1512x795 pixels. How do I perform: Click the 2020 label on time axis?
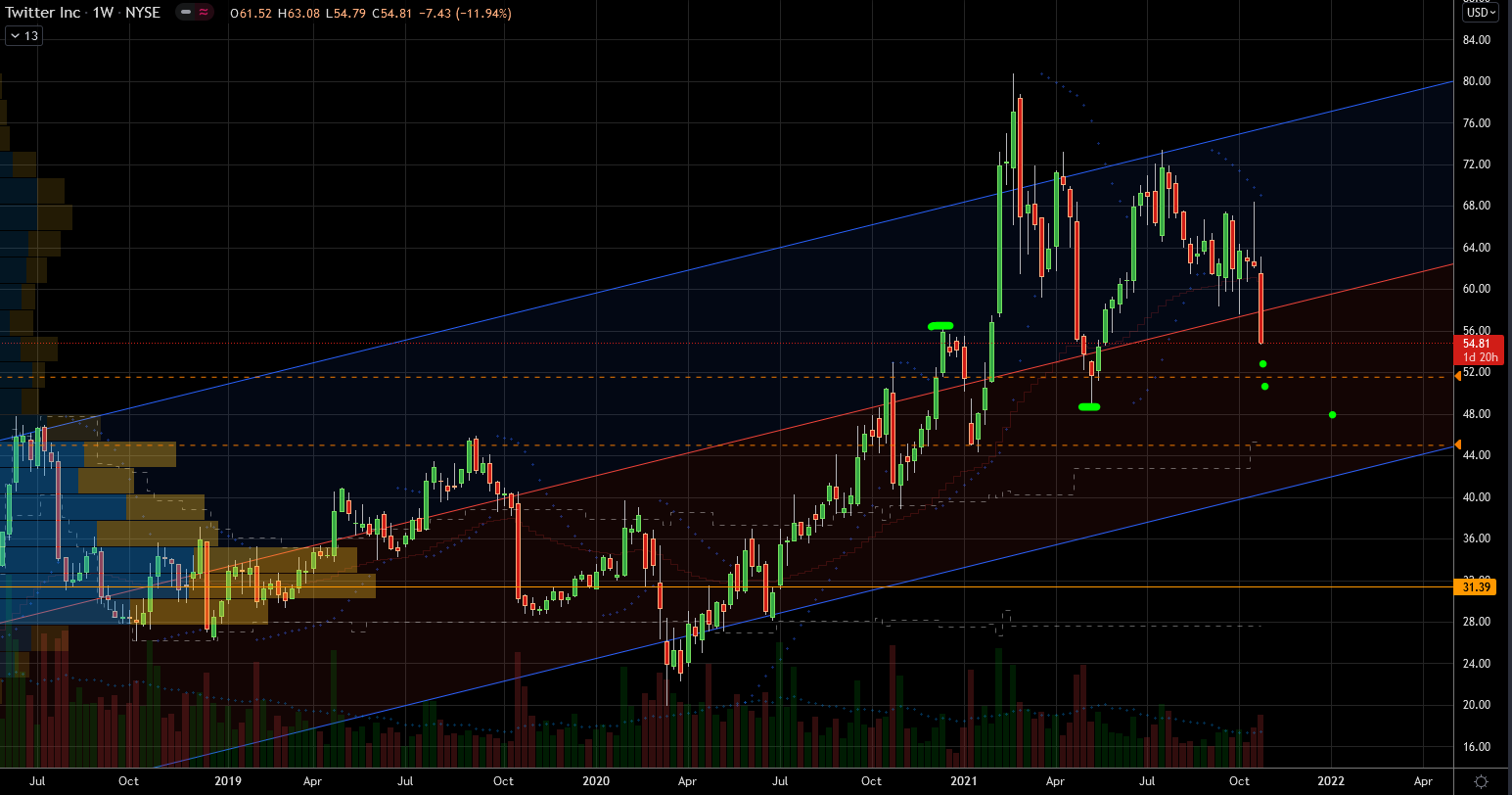596,781
